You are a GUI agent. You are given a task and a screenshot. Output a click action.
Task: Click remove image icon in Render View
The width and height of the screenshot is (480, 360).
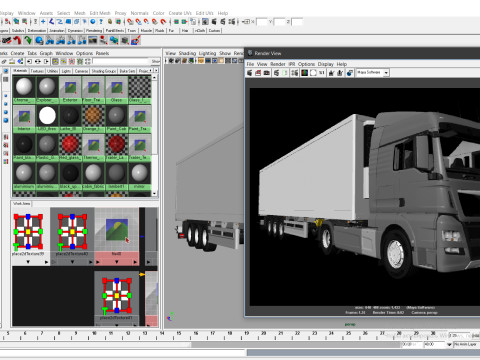point(340,73)
